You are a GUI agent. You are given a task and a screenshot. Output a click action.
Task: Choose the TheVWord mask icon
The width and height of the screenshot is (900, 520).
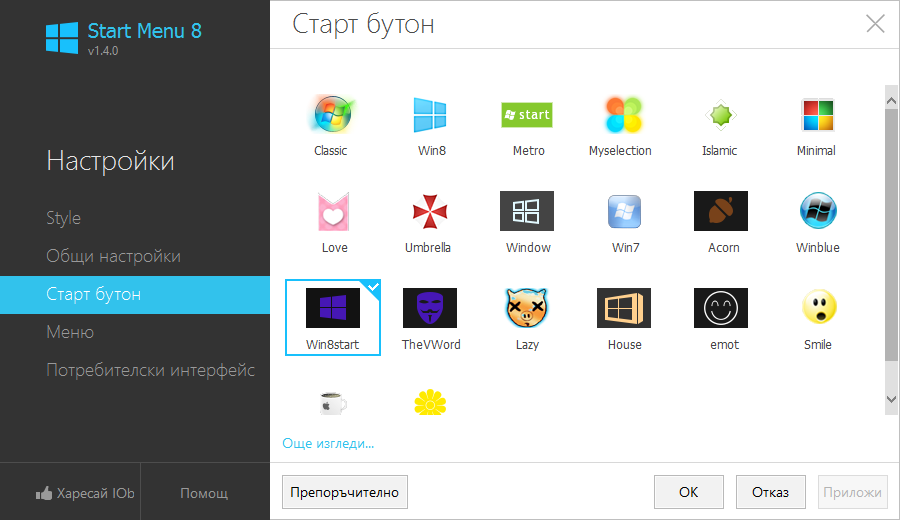430,308
